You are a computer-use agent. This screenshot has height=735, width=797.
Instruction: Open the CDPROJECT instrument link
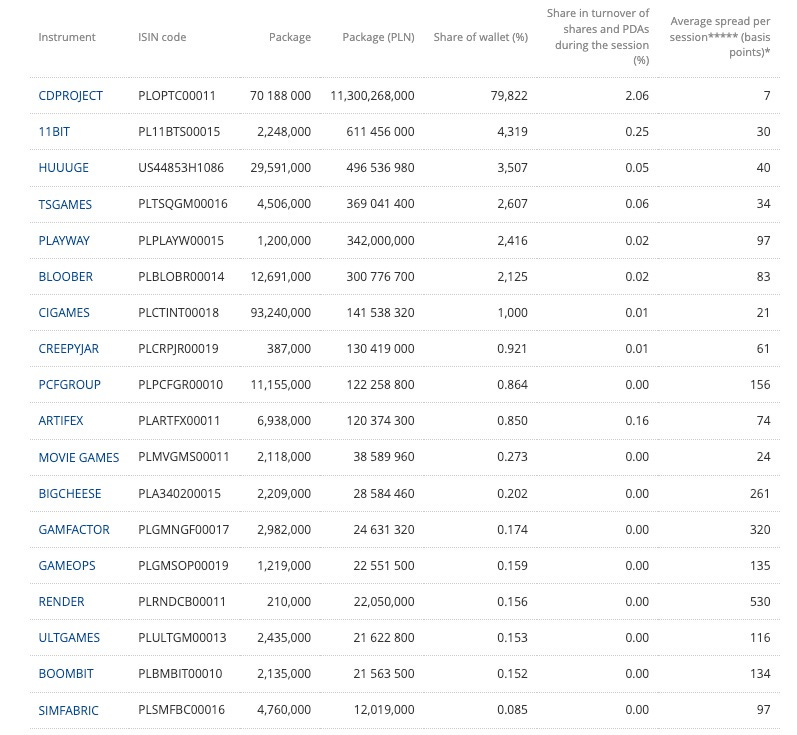click(71, 96)
